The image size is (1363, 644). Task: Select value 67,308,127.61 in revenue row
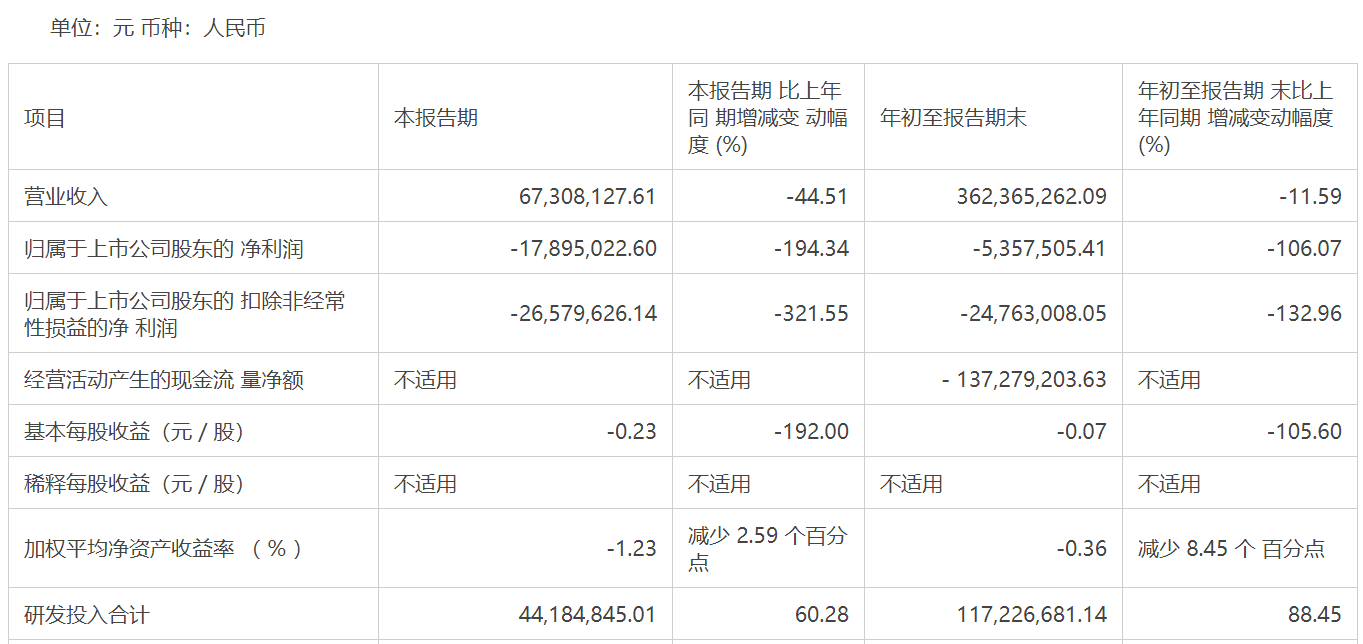point(588,196)
